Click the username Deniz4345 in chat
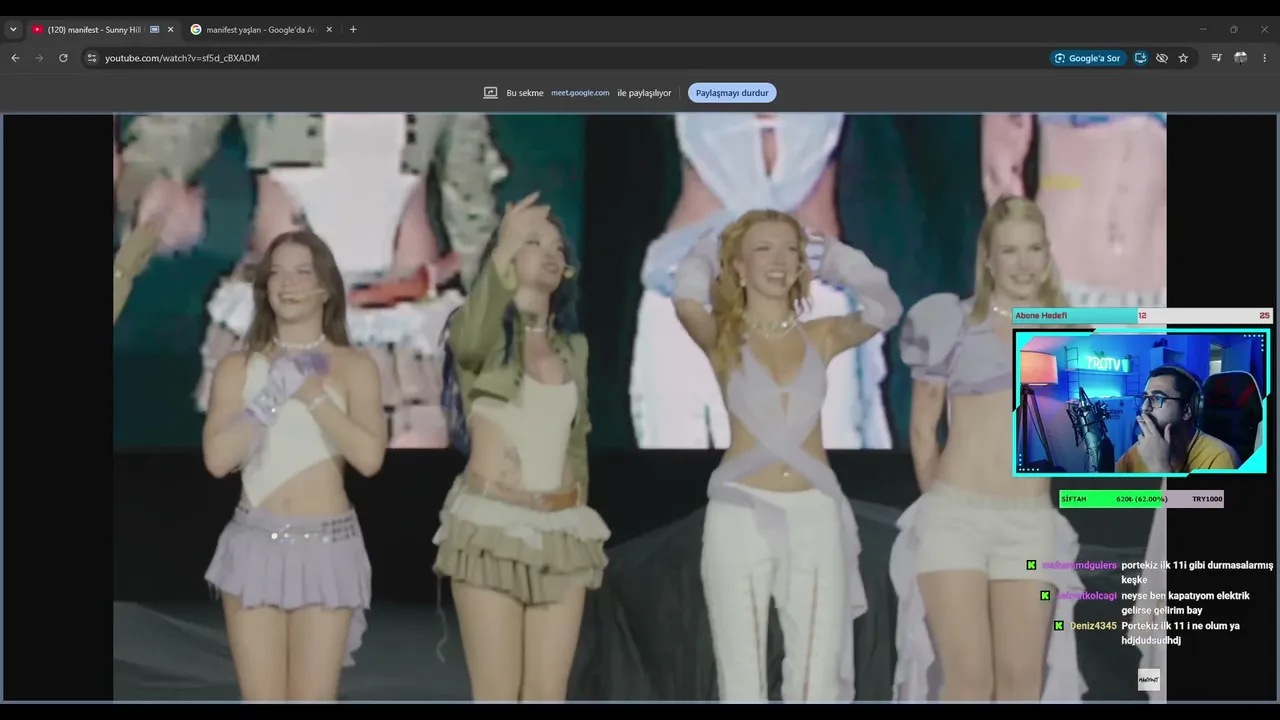The width and height of the screenshot is (1280, 720). [x=1093, y=626]
